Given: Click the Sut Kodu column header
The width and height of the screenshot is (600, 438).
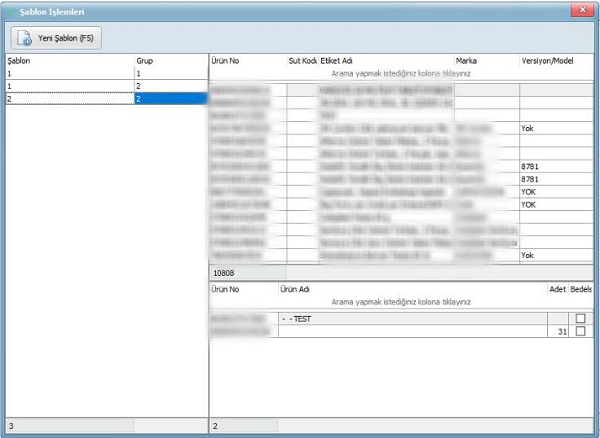Looking at the screenshot, I should click(302, 61).
